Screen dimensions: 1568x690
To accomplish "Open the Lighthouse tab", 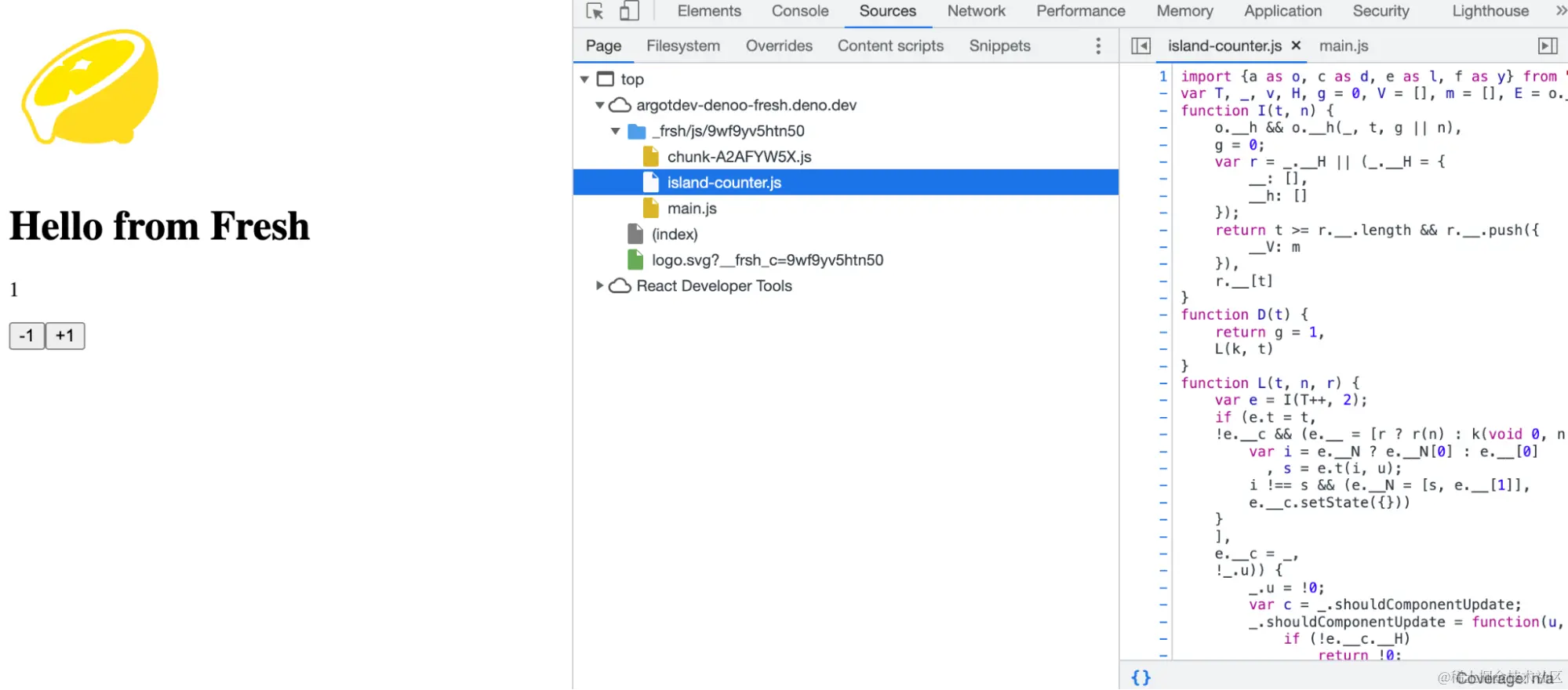I will coord(1490,11).
